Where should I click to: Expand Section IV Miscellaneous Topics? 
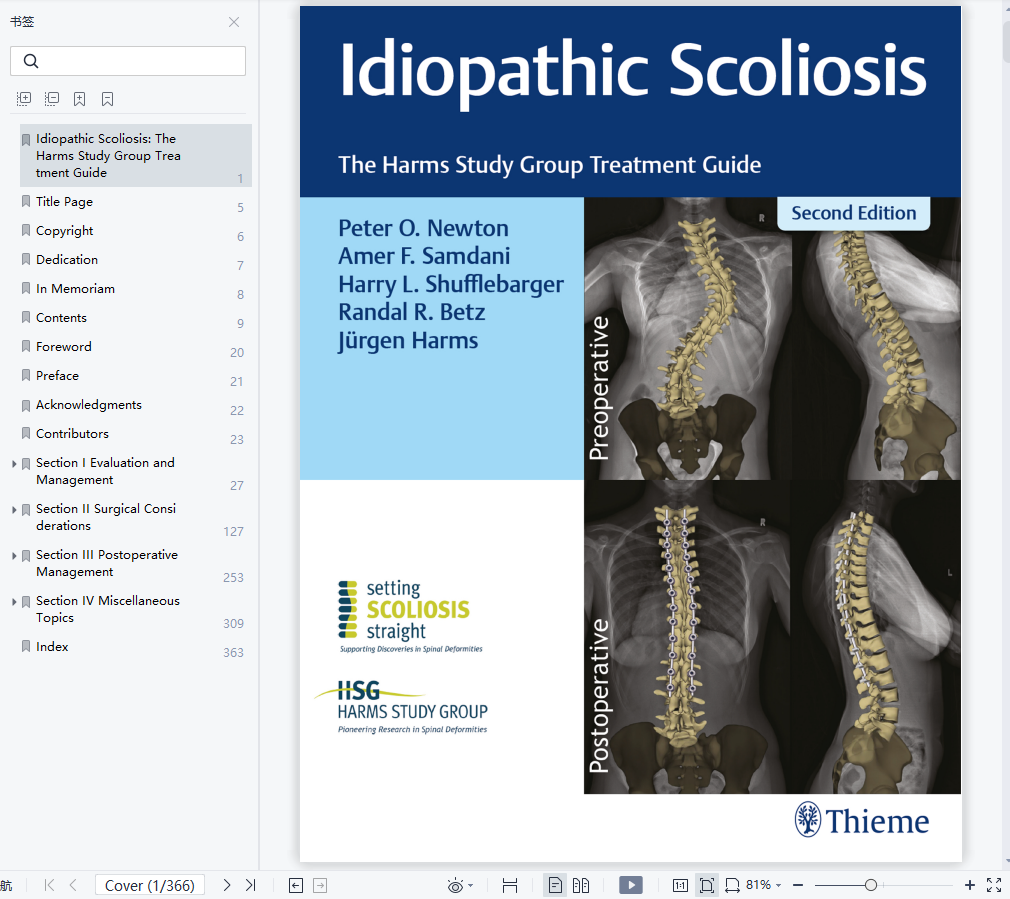[14, 601]
